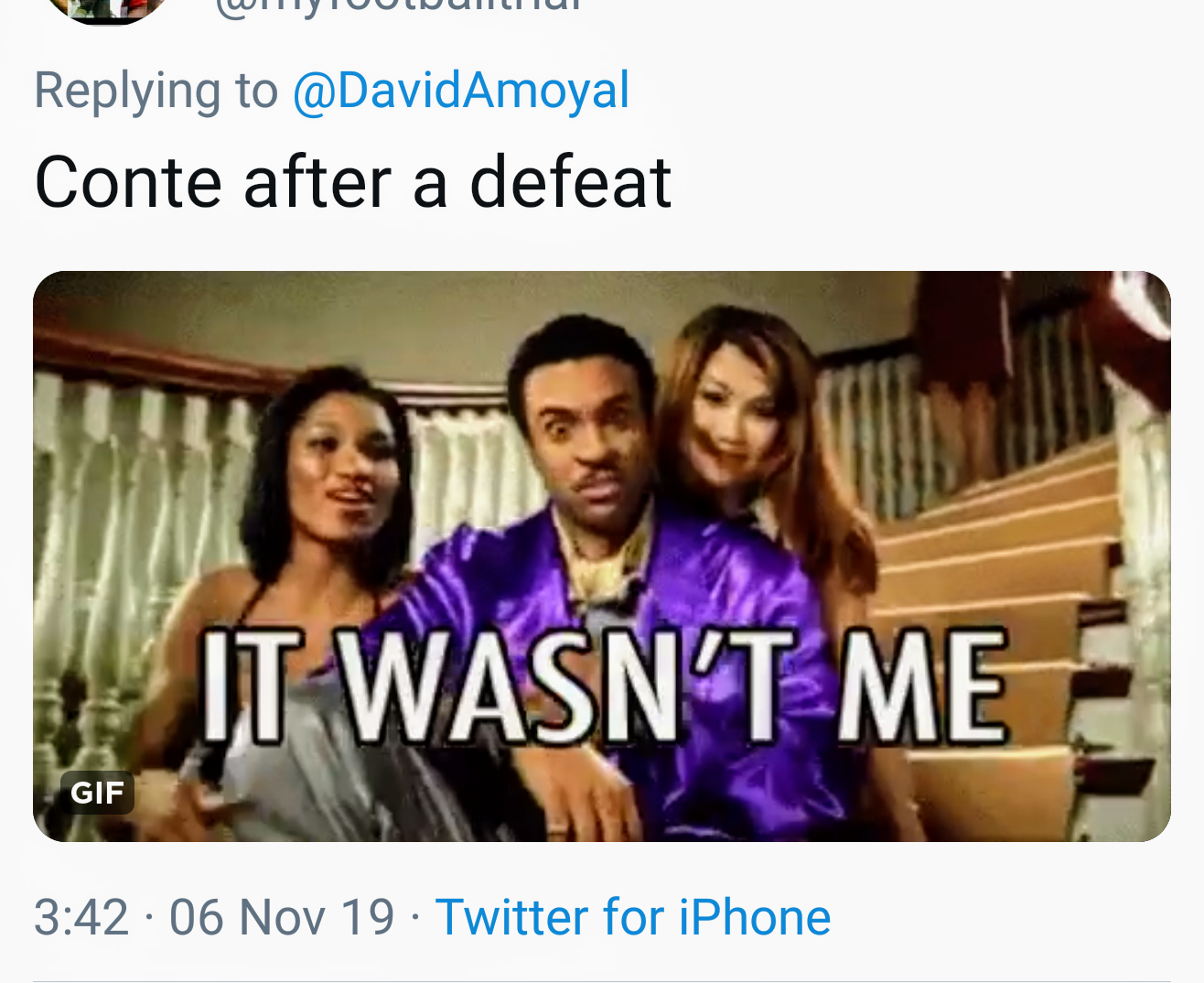1204x983 pixels.
Task: Tap the GIF badge on the media
Action: (97, 792)
